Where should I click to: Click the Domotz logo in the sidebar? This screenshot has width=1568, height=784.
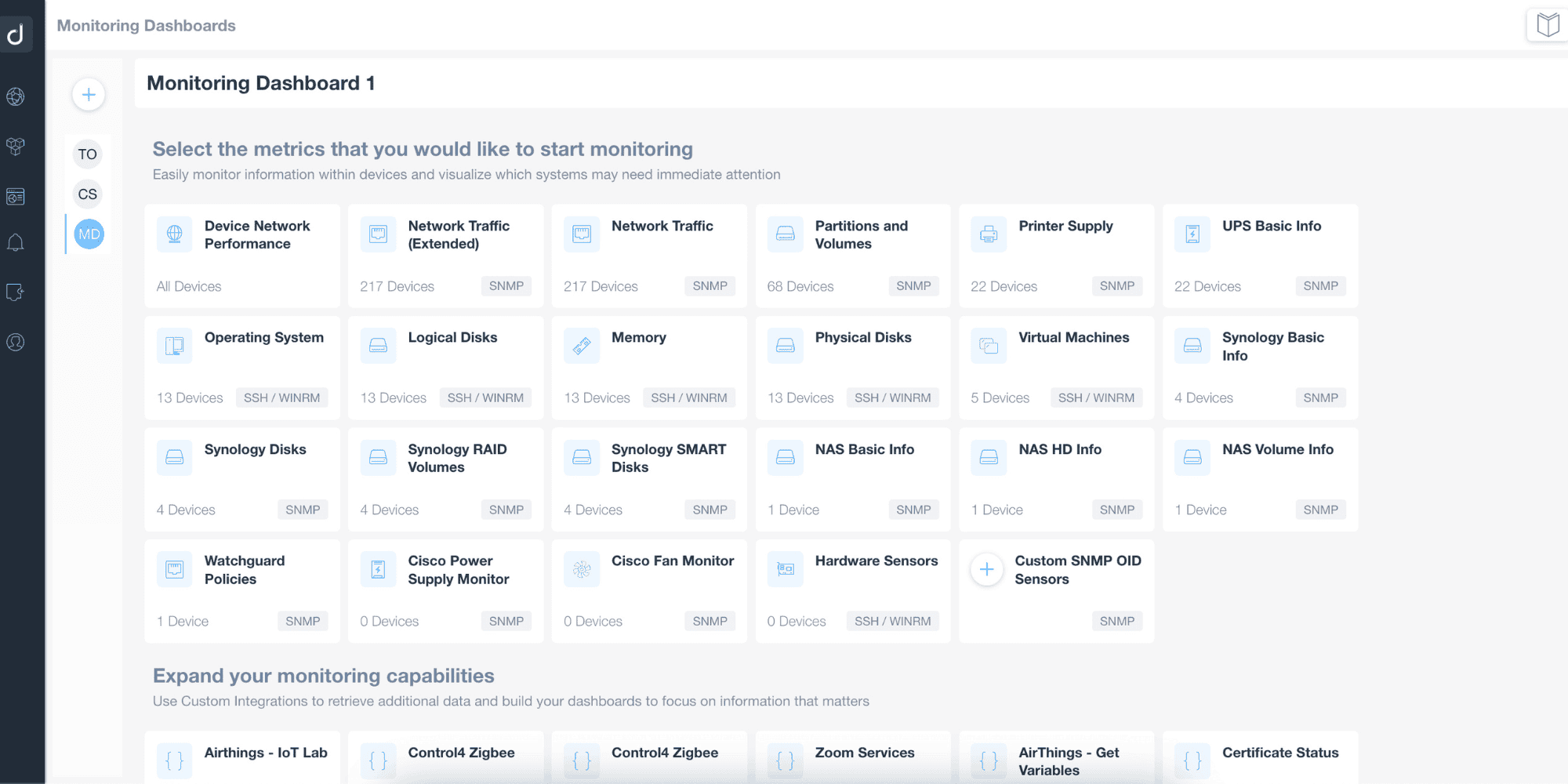[x=16, y=34]
